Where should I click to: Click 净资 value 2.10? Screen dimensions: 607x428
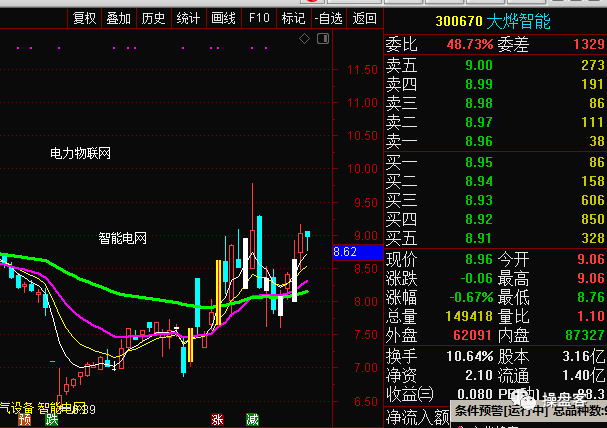tap(479, 375)
